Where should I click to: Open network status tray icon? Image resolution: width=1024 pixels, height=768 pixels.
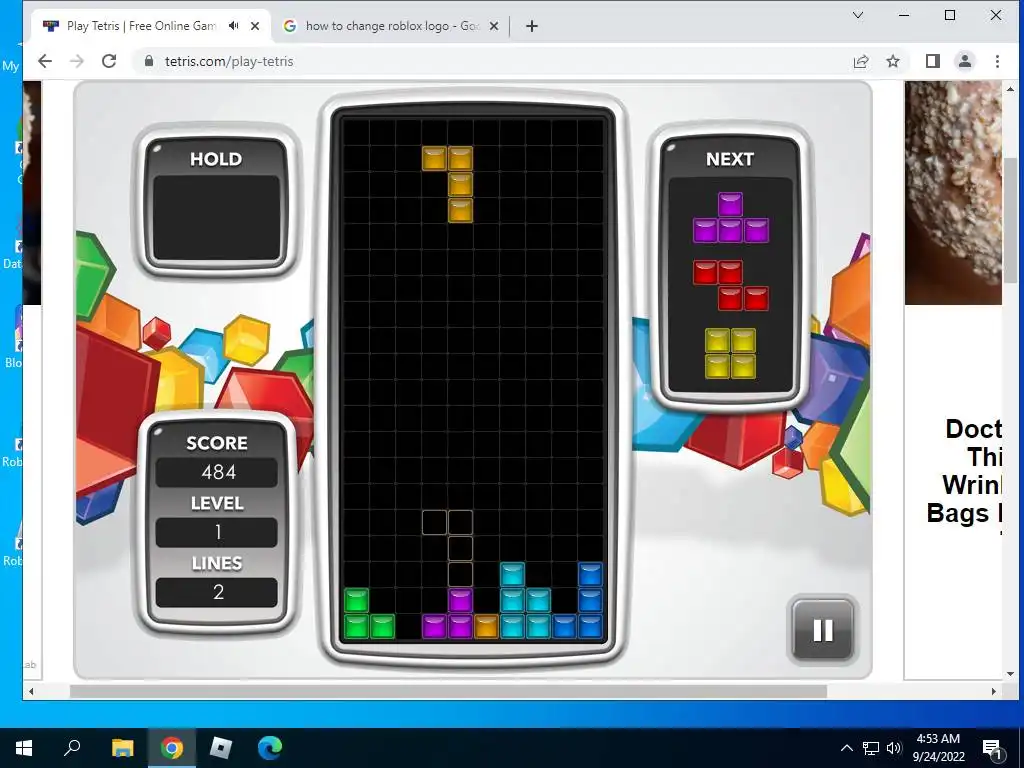(x=871, y=748)
